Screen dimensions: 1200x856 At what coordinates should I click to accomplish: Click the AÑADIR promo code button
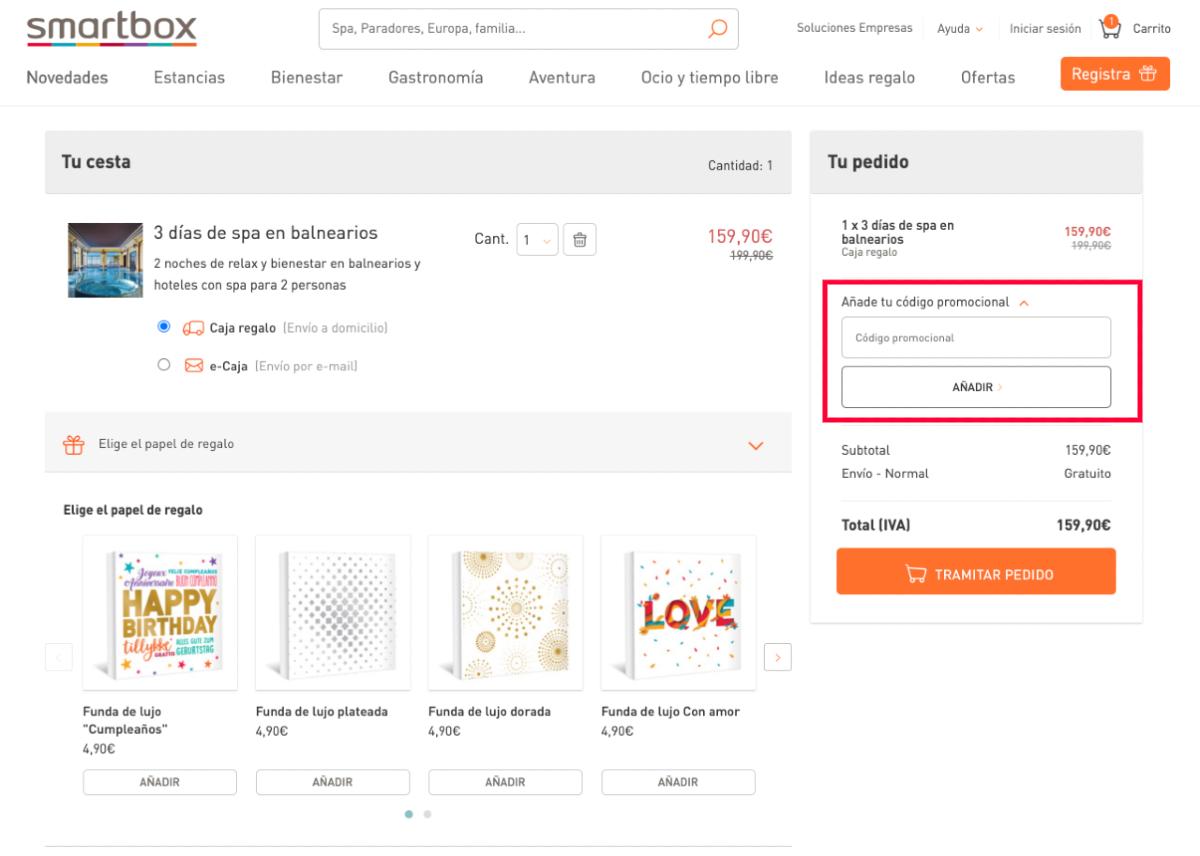(975, 386)
